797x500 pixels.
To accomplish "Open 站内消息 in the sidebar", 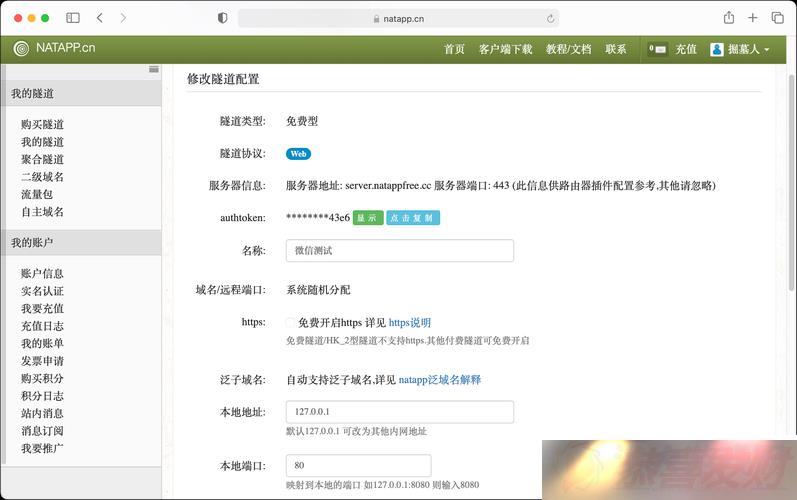I will 42,413.
